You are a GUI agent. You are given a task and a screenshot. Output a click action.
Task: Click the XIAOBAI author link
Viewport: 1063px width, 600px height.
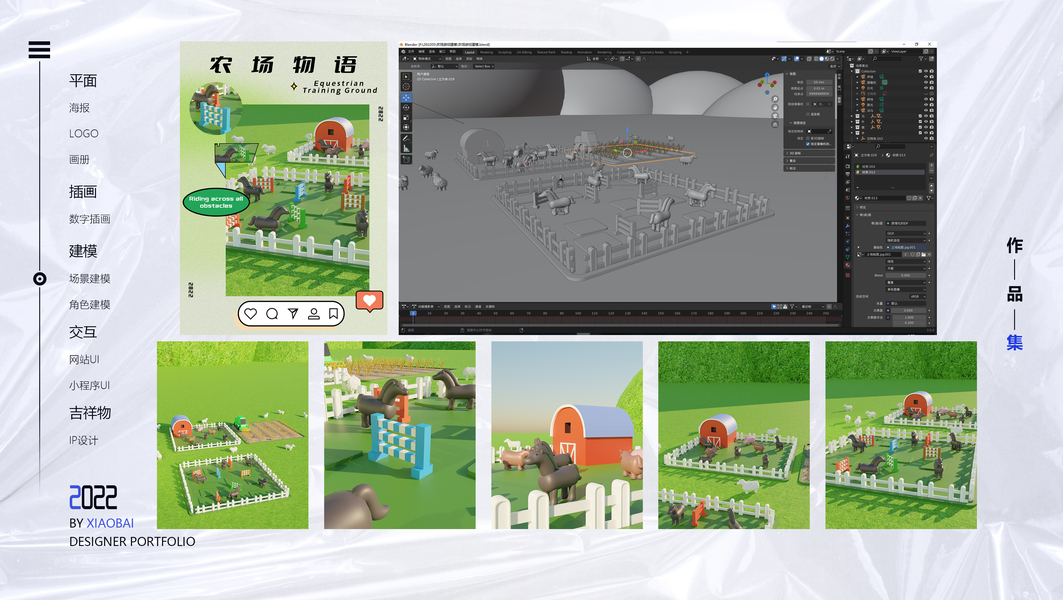click(110, 523)
